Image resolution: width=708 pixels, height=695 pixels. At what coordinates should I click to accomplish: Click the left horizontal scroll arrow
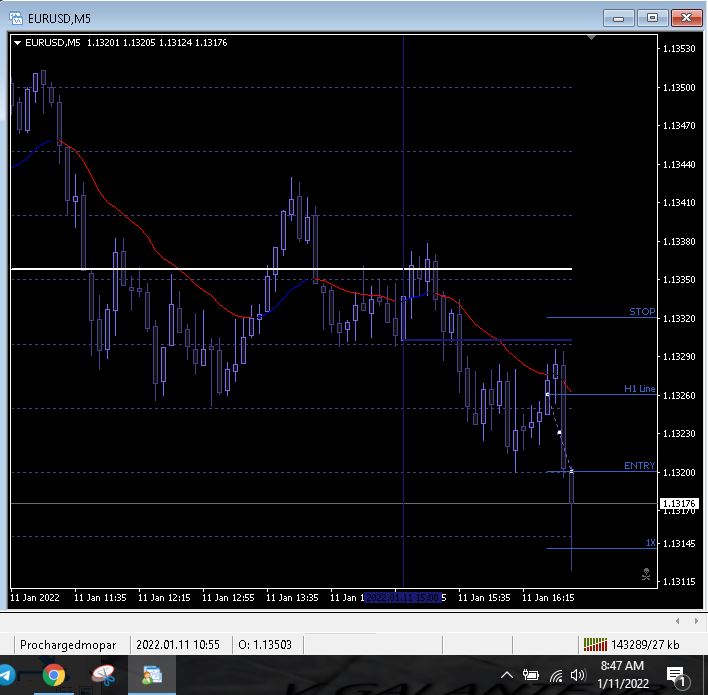click(679, 620)
